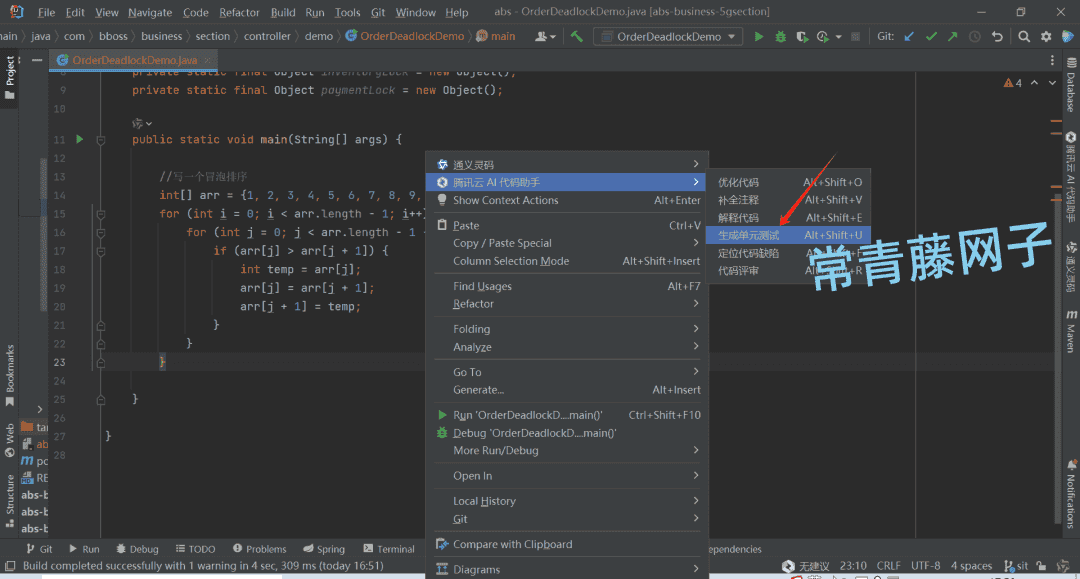Click the Git Update Project blue arrow
Viewport: 1080px width, 579px height.
coord(909,36)
